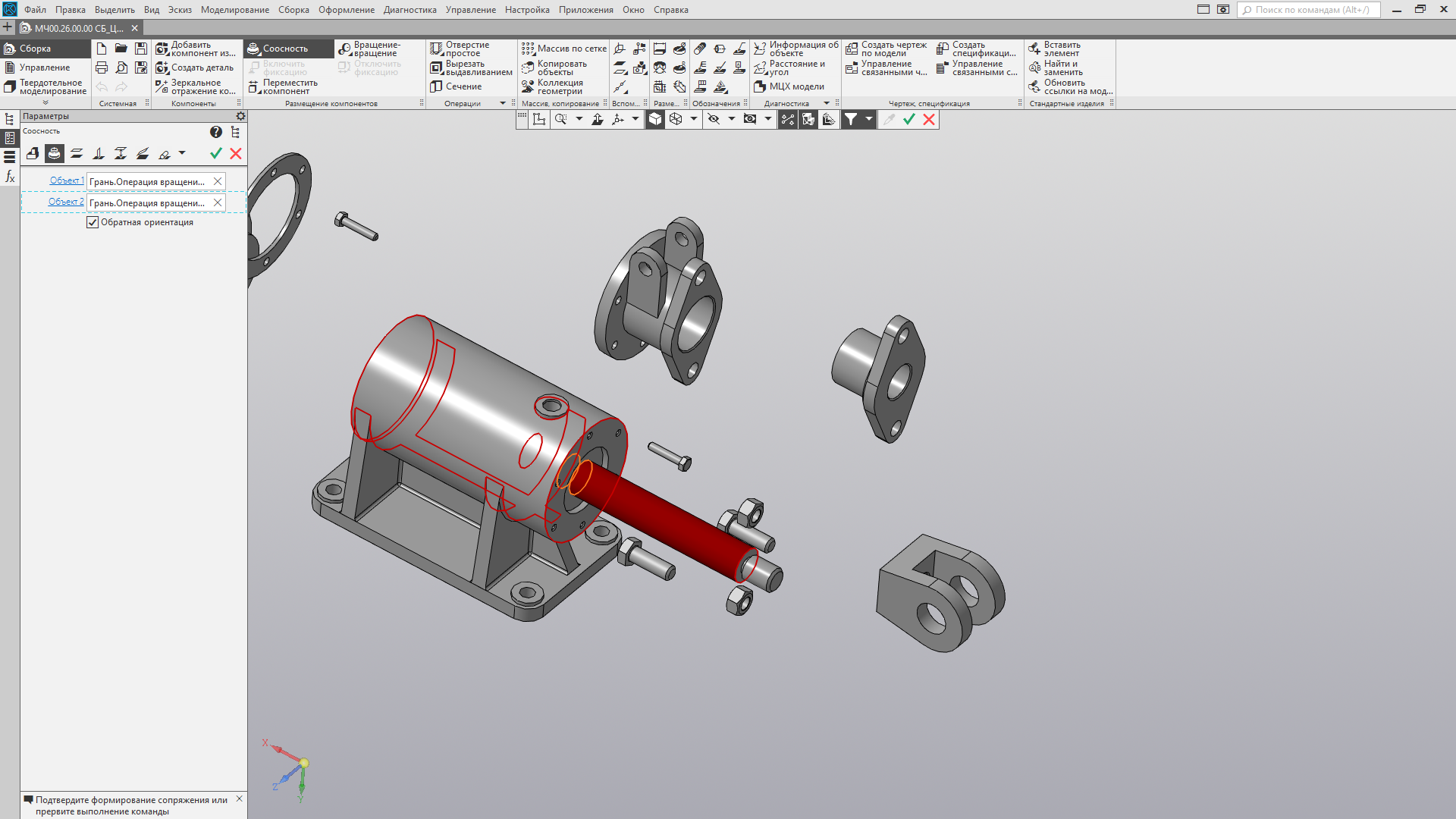
Task: Expand the toolbar sets list chevron under Сборка
Action: [x=45, y=102]
